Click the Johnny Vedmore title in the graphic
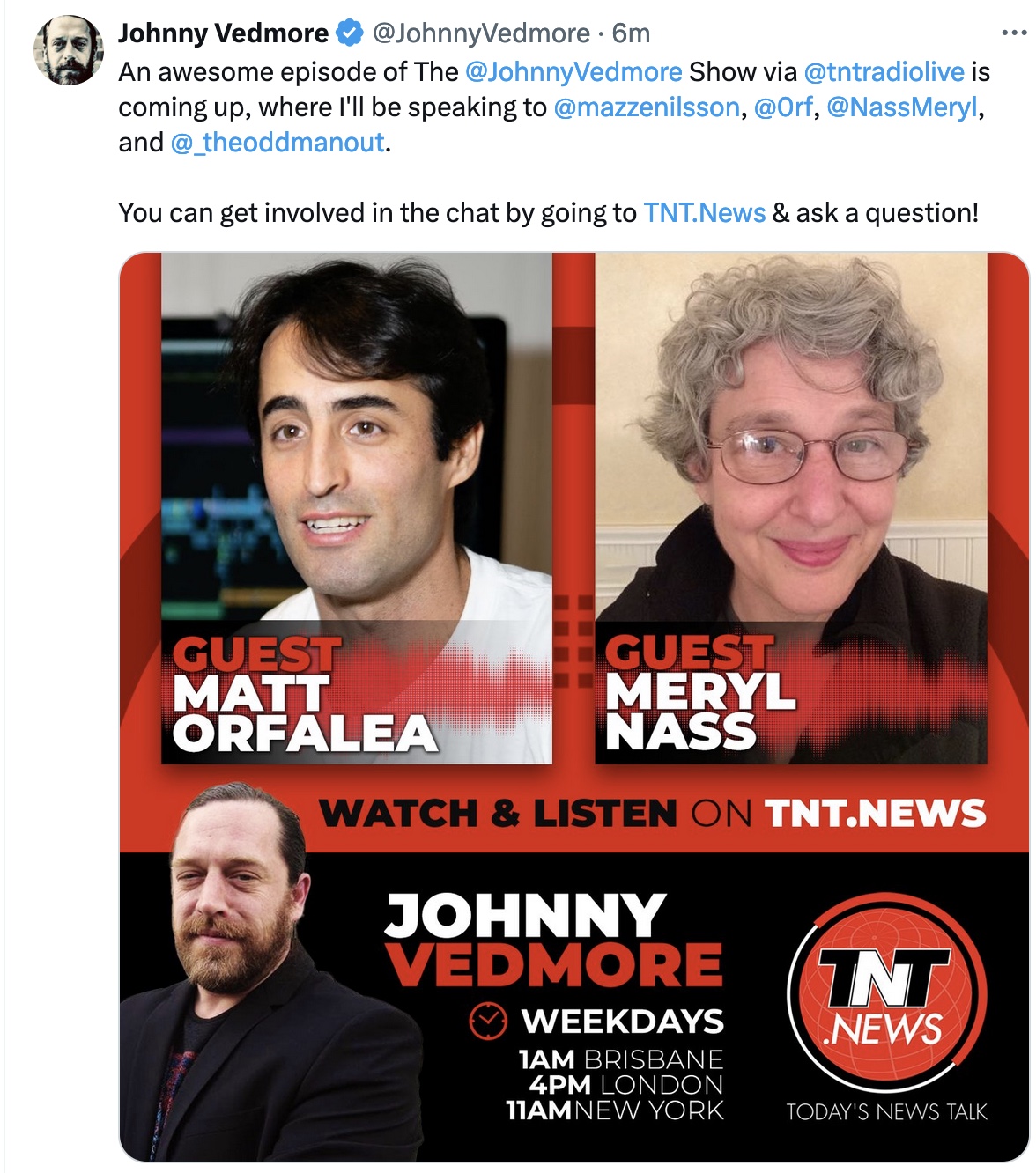The height and width of the screenshot is (1173, 1036). [553, 939]
